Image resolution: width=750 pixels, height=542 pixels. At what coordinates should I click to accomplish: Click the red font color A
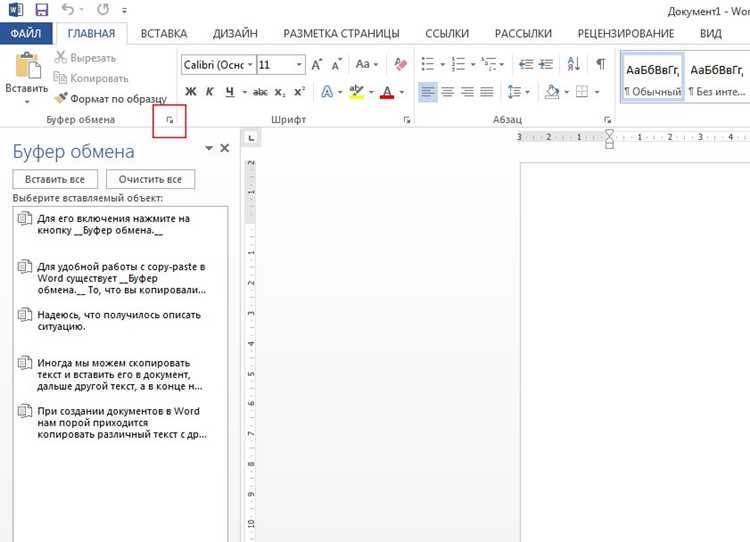coord(387,91)
